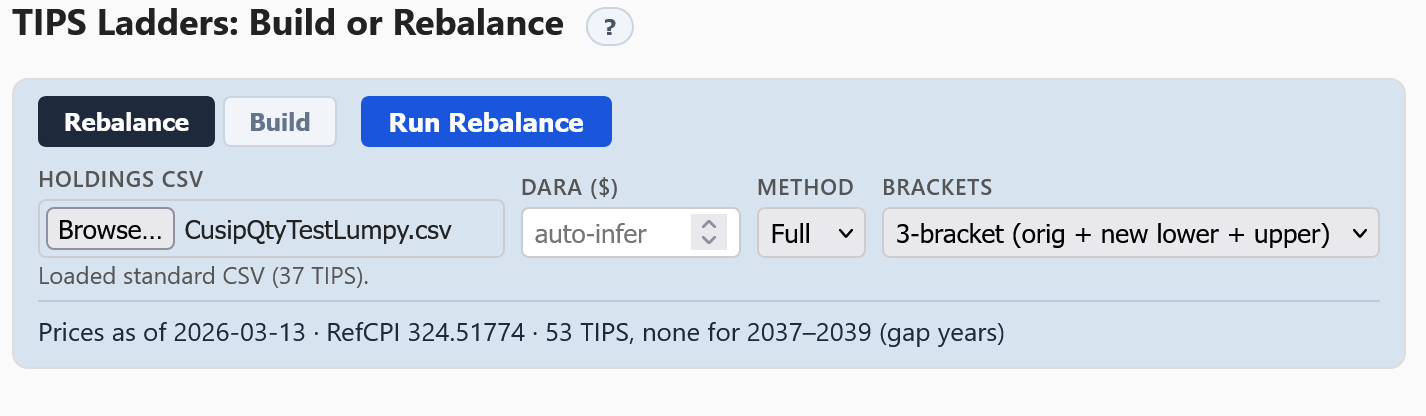Click the Method dropdown chevron arrow
This screenshot has width=1426, height=416.
845,233
